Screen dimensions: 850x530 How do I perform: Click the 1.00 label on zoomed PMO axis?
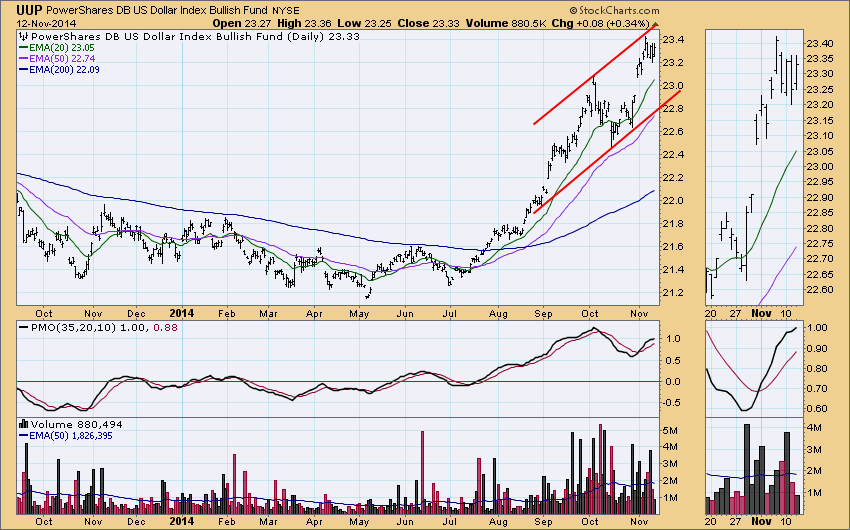[818, 327]
